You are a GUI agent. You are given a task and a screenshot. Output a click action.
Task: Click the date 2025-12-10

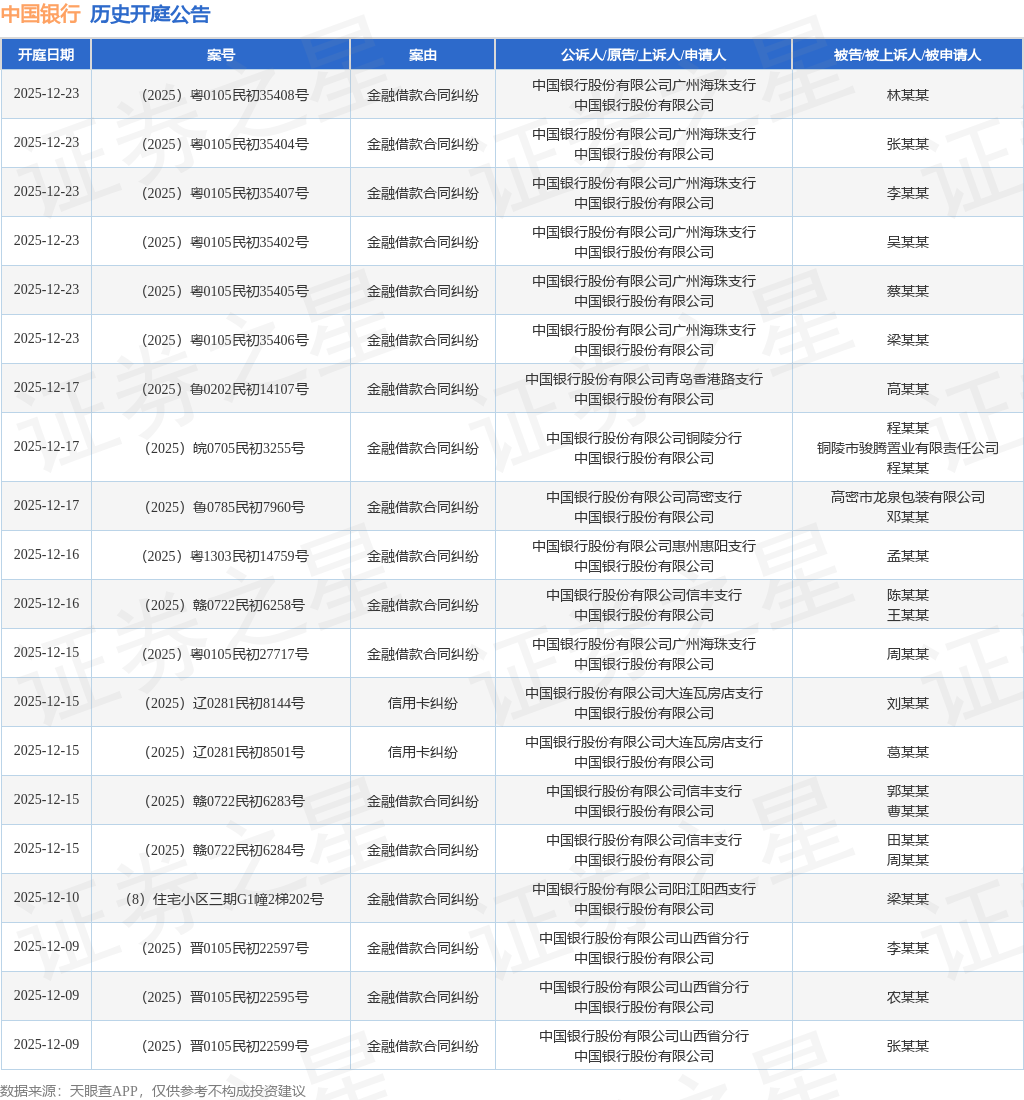click(46, 898)
